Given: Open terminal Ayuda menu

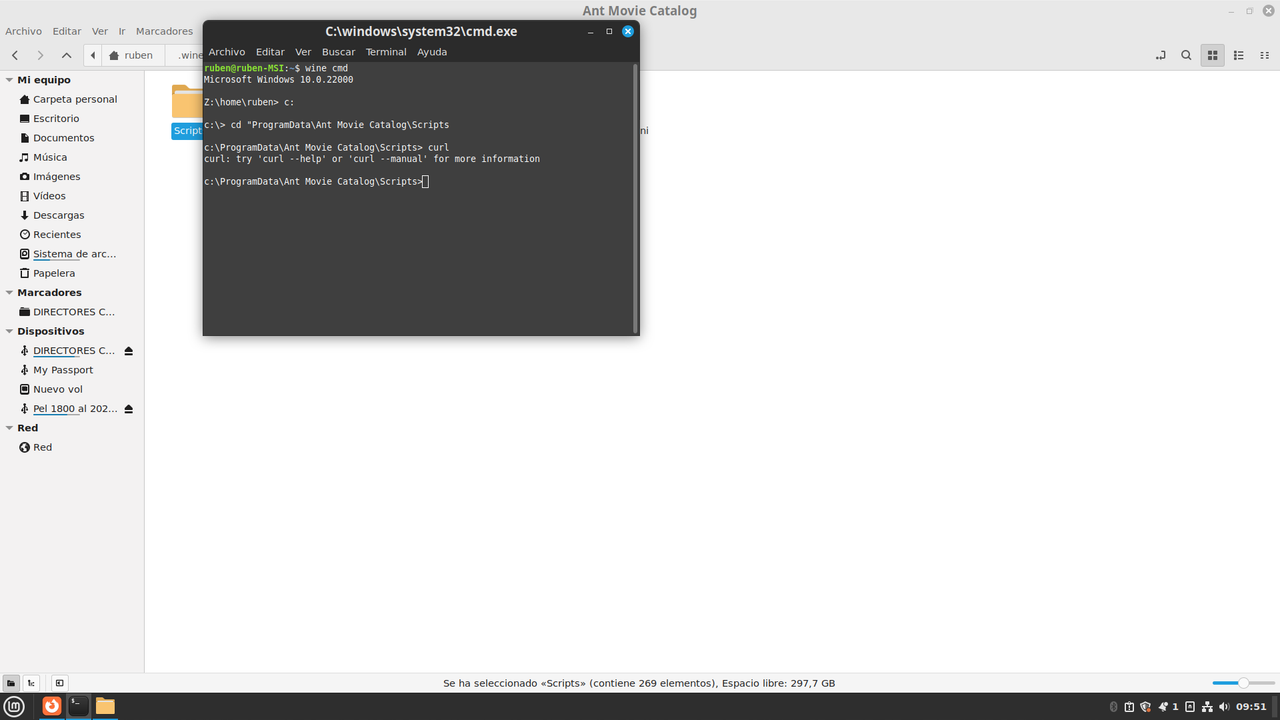Looking at the screenshot, I should (x=432, y=52).
